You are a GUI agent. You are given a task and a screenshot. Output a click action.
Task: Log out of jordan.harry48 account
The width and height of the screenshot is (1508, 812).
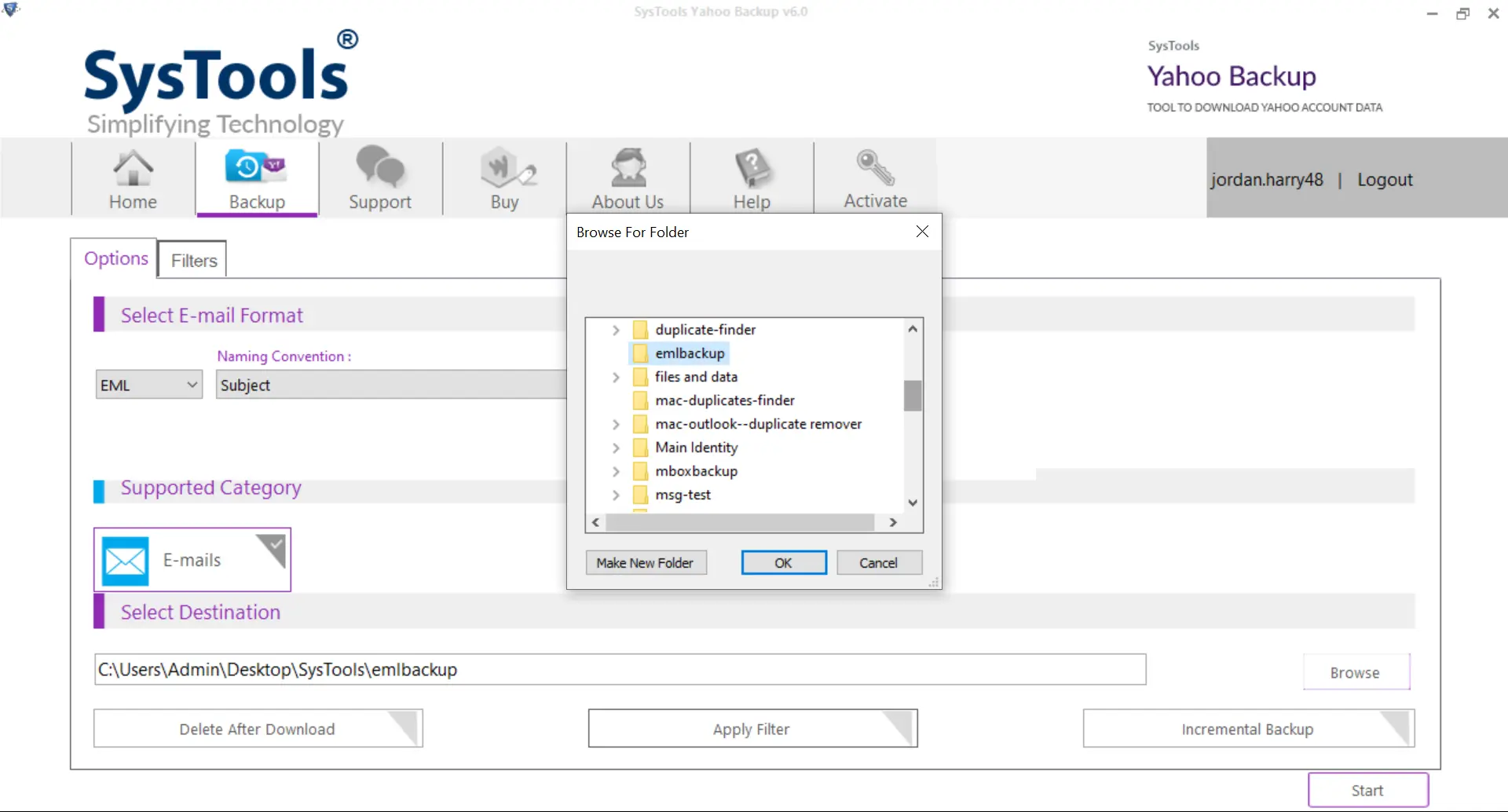tap(1385, 180)
